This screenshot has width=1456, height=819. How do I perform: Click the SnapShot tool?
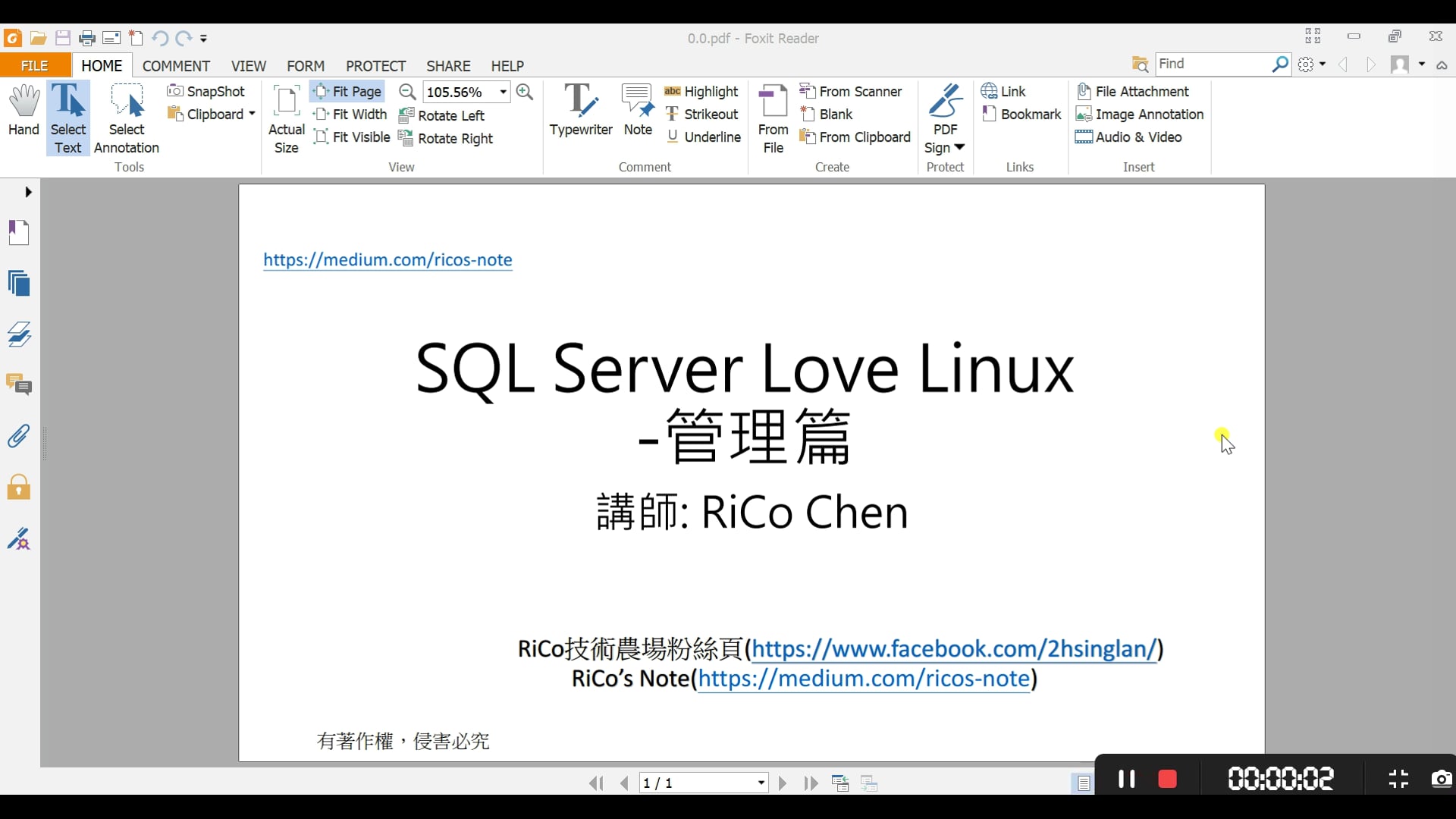(206, 91)
